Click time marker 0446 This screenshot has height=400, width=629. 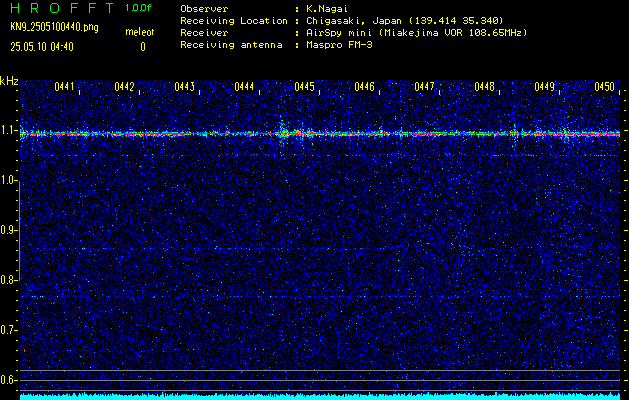365,87
